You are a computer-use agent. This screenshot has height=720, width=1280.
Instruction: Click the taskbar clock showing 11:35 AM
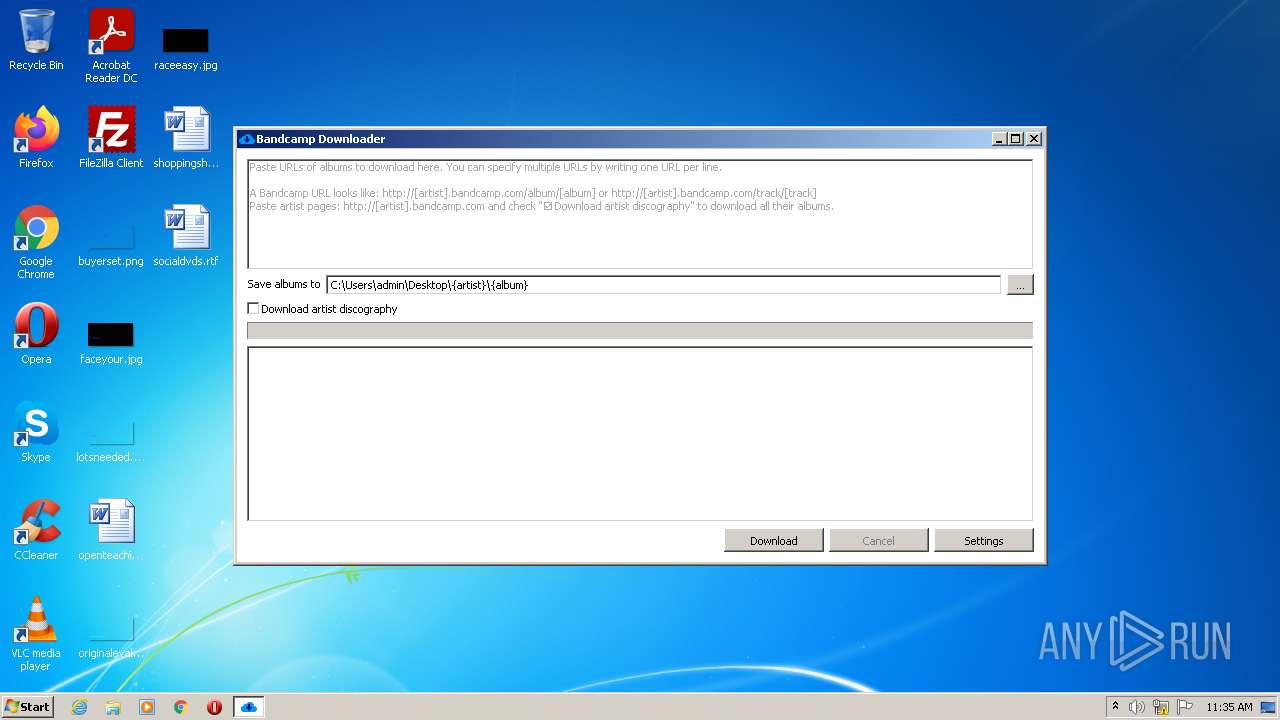[1229, 707]
